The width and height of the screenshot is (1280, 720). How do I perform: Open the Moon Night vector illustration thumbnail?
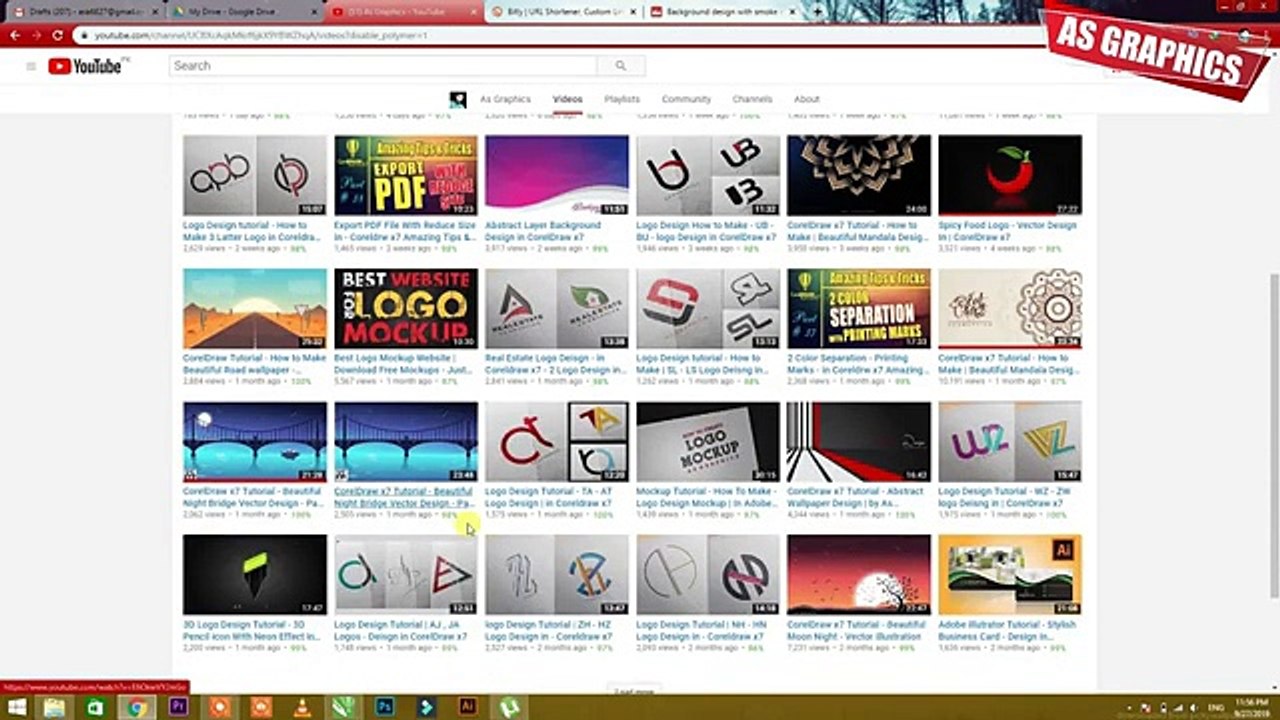pos(859,574)
